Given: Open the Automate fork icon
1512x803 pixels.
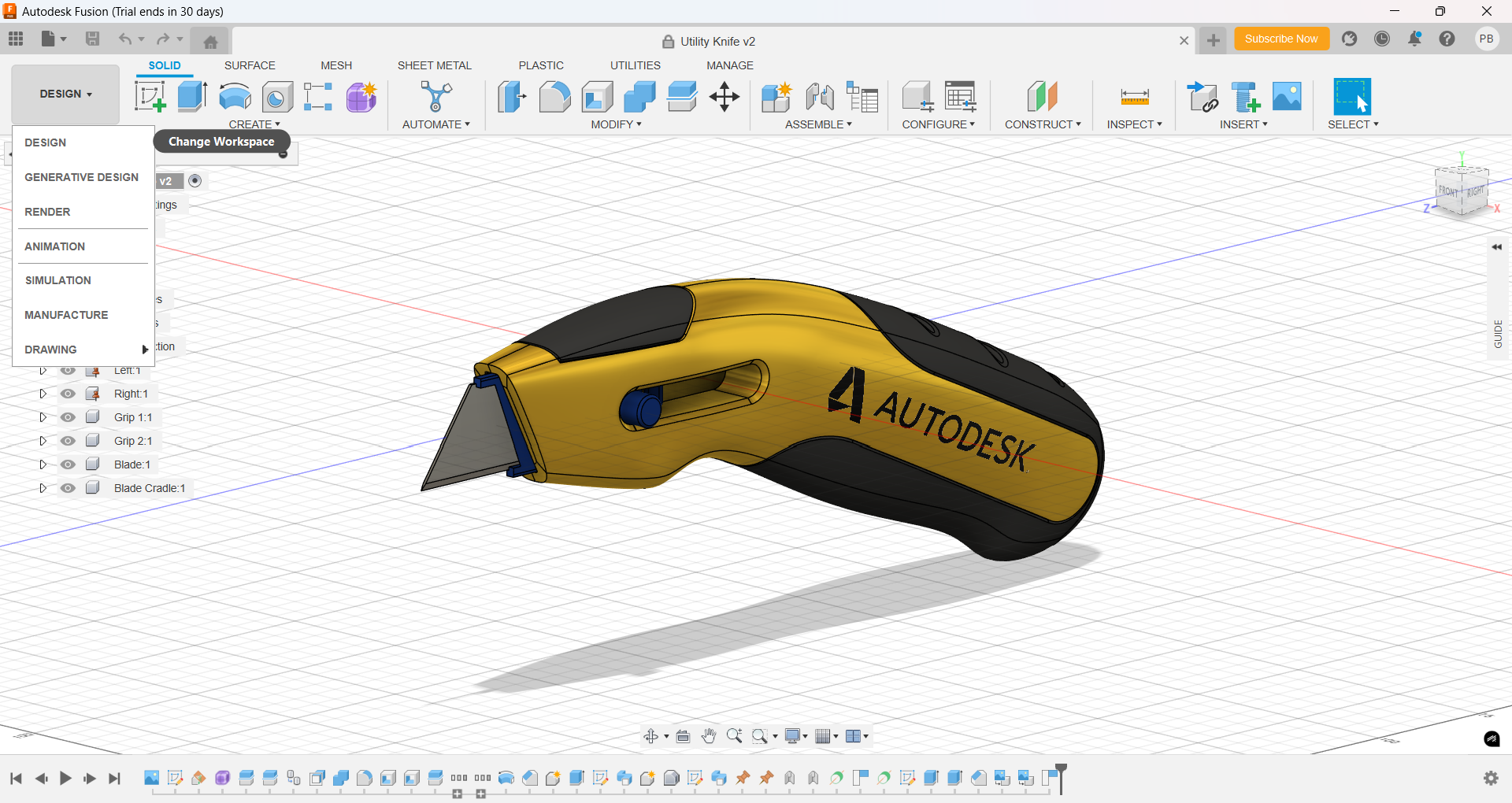Looking at the screenshot, I should [435, 97].
